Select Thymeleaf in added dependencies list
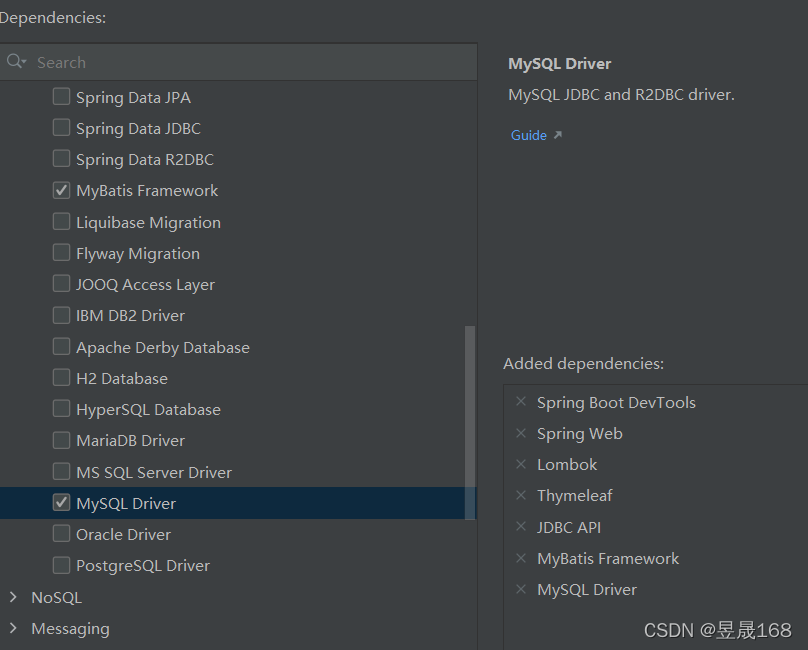This screenshot has width=808, height=650. click(x=575, y=496)
